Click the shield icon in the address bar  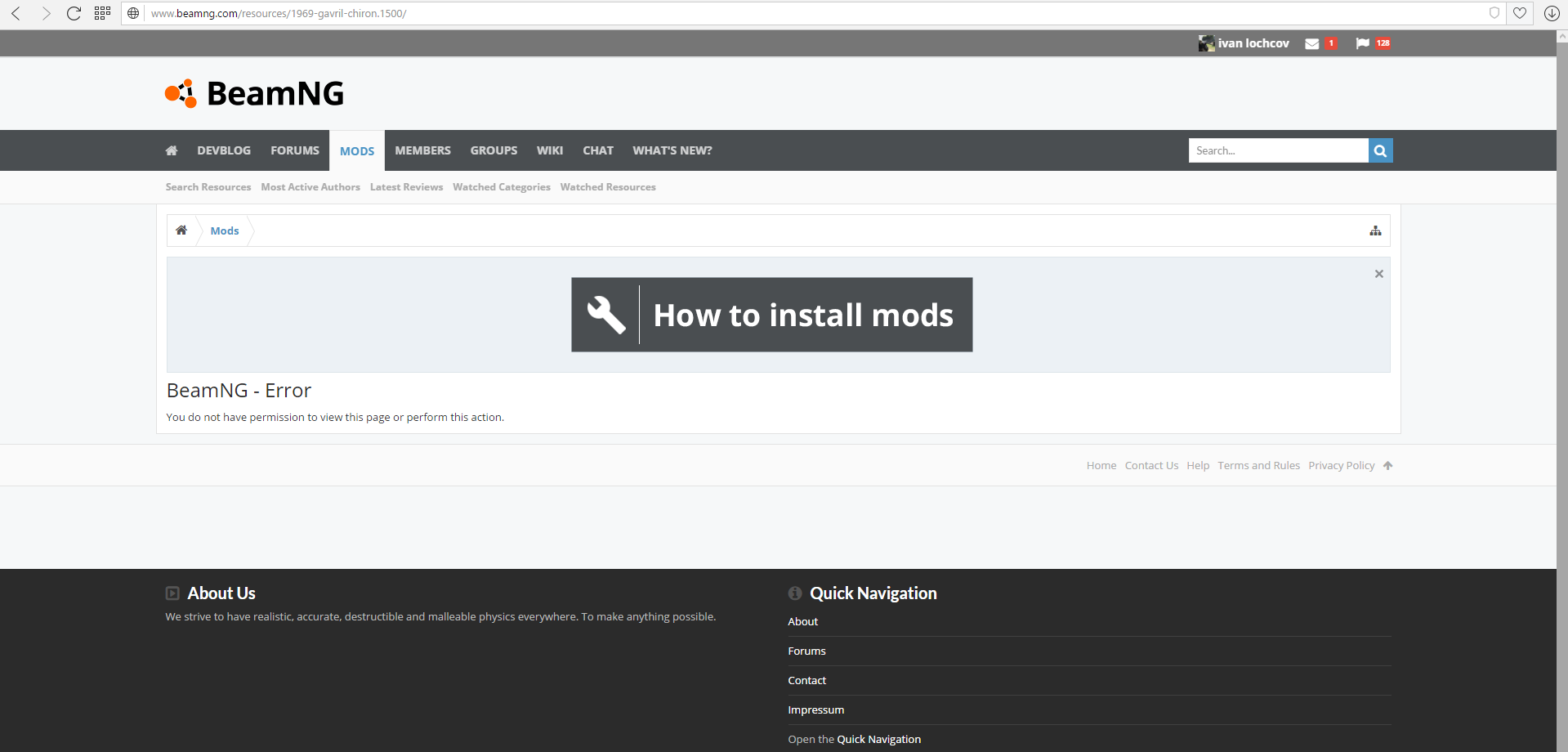pyautogui.click(x=1494, y=13)
